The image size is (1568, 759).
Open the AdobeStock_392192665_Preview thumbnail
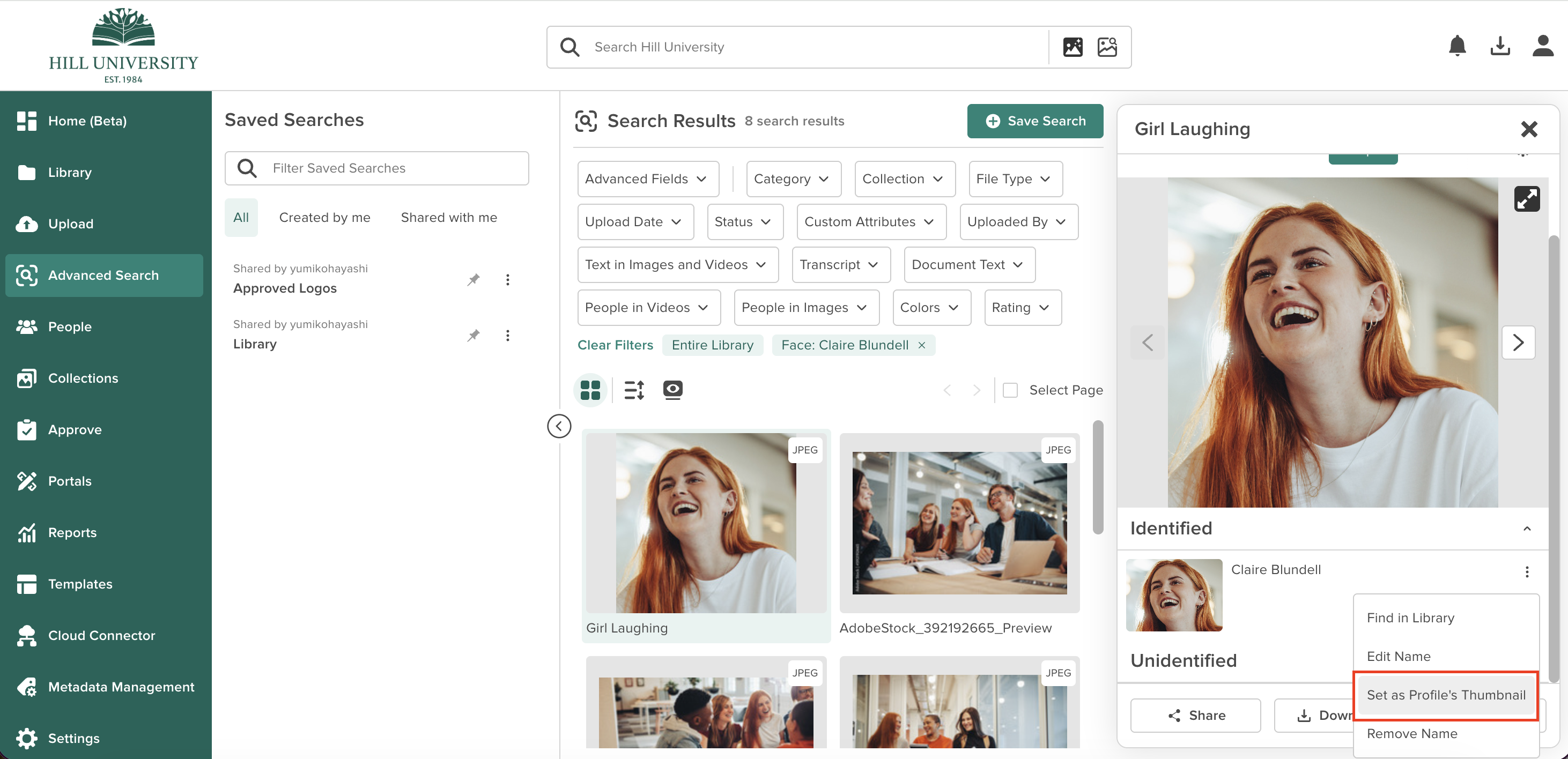pos(959,523)
